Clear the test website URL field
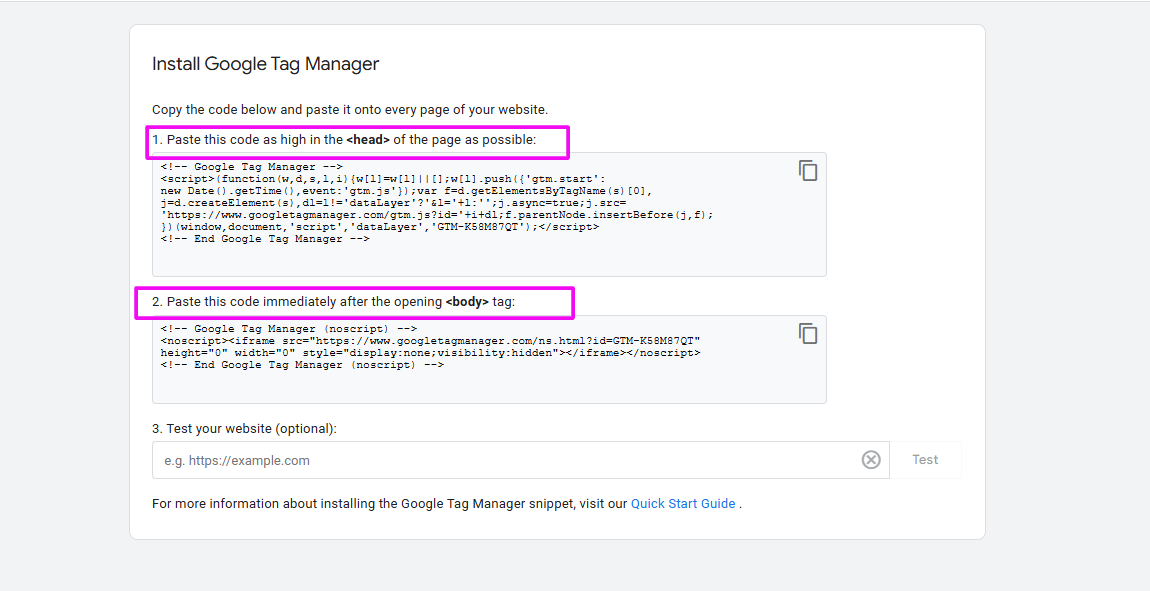The width and height of the screenshot is (1150, 591). pyautogui.click(x=871, y=460)
